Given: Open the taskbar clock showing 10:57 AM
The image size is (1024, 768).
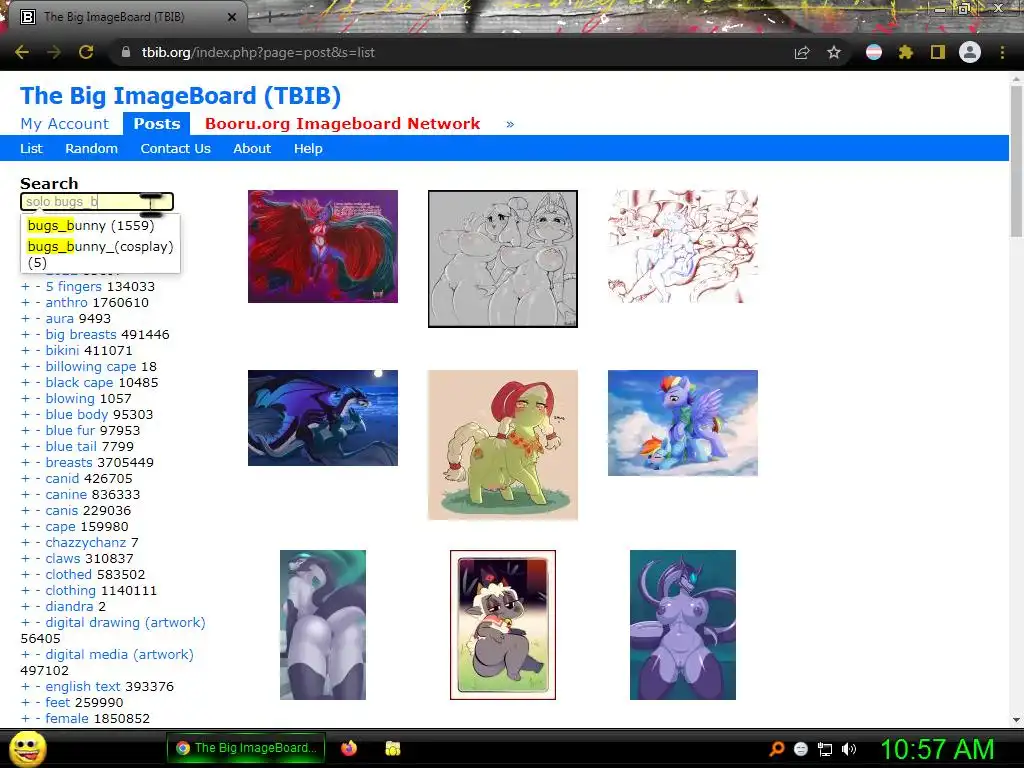Looking at the screenshot, I should [x=938, y=748].
